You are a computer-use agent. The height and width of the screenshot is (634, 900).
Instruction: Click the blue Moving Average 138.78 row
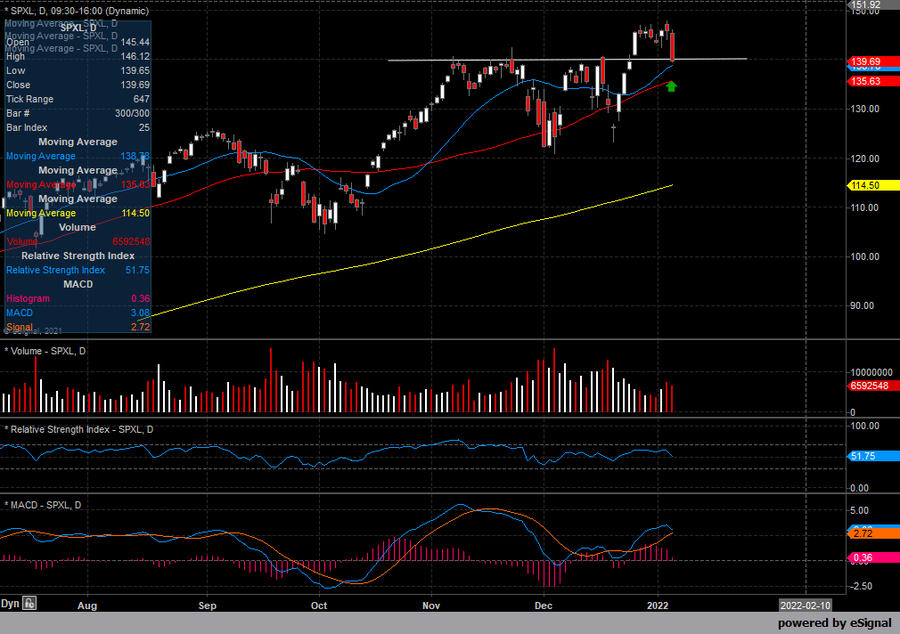(77, 156)
